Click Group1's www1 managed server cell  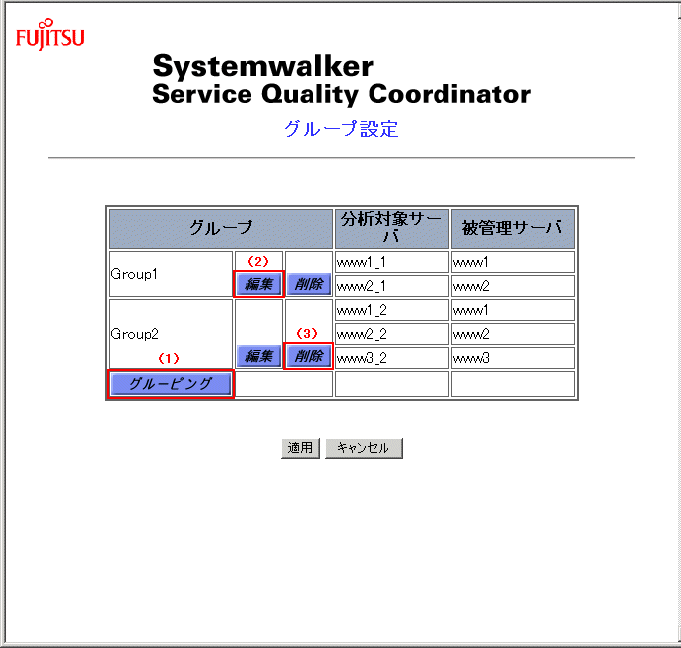click(x=512, y=262)
